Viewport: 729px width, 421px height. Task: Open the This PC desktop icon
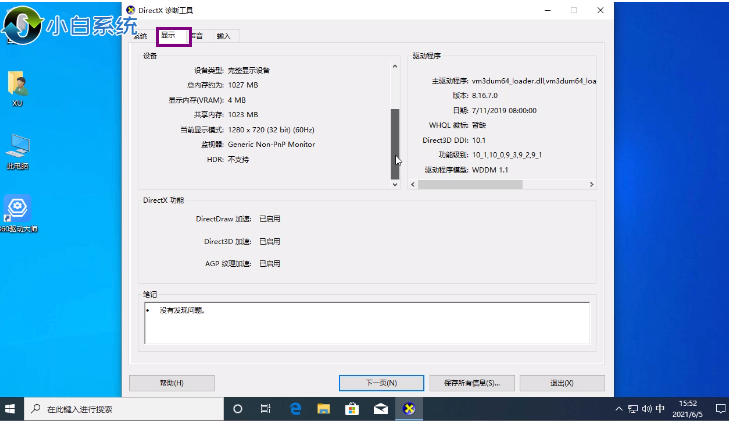coord(17,148)
